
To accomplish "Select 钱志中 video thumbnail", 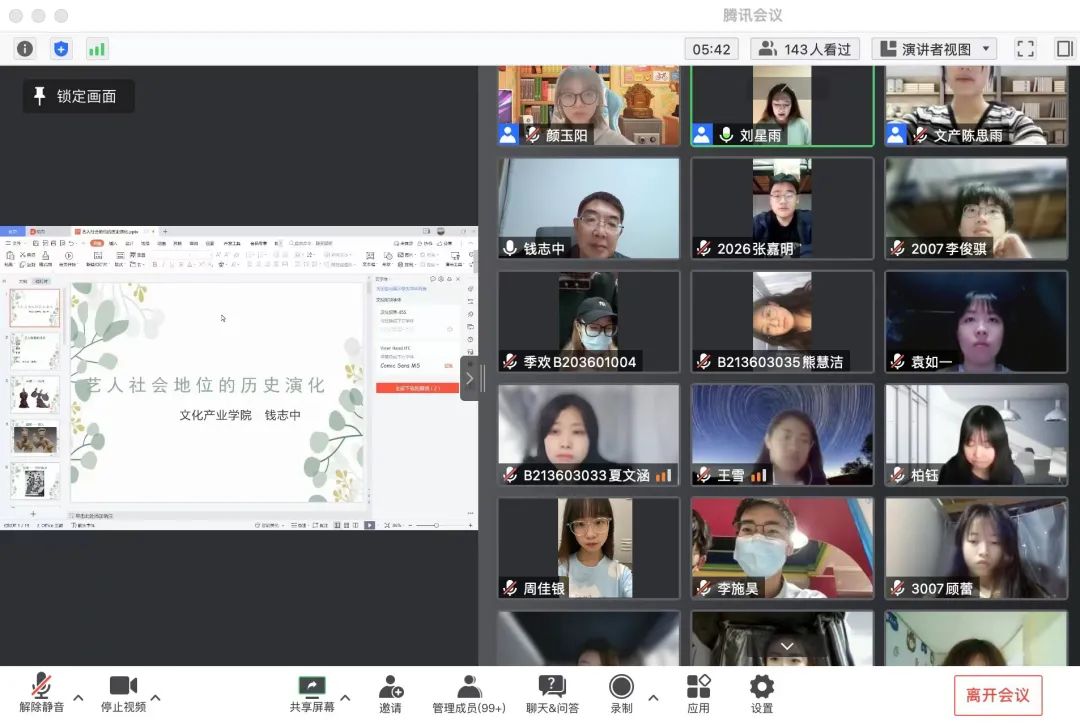I will (588, 208).
